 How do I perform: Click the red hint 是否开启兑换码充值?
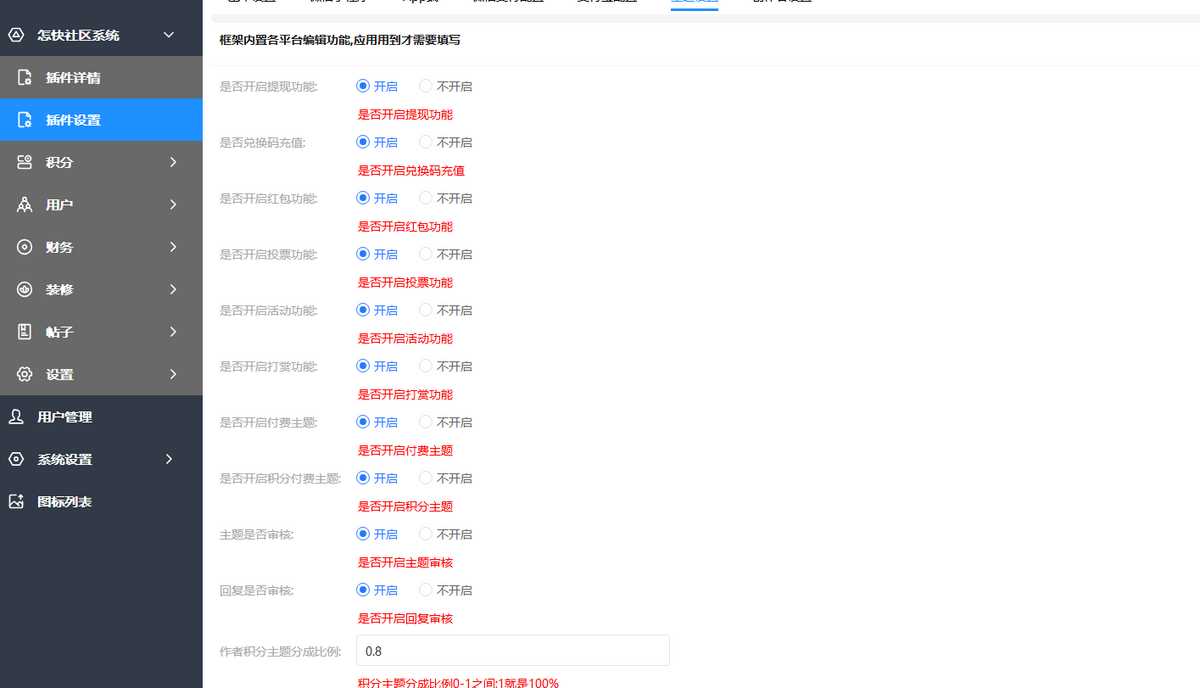(x=411, y=170)
